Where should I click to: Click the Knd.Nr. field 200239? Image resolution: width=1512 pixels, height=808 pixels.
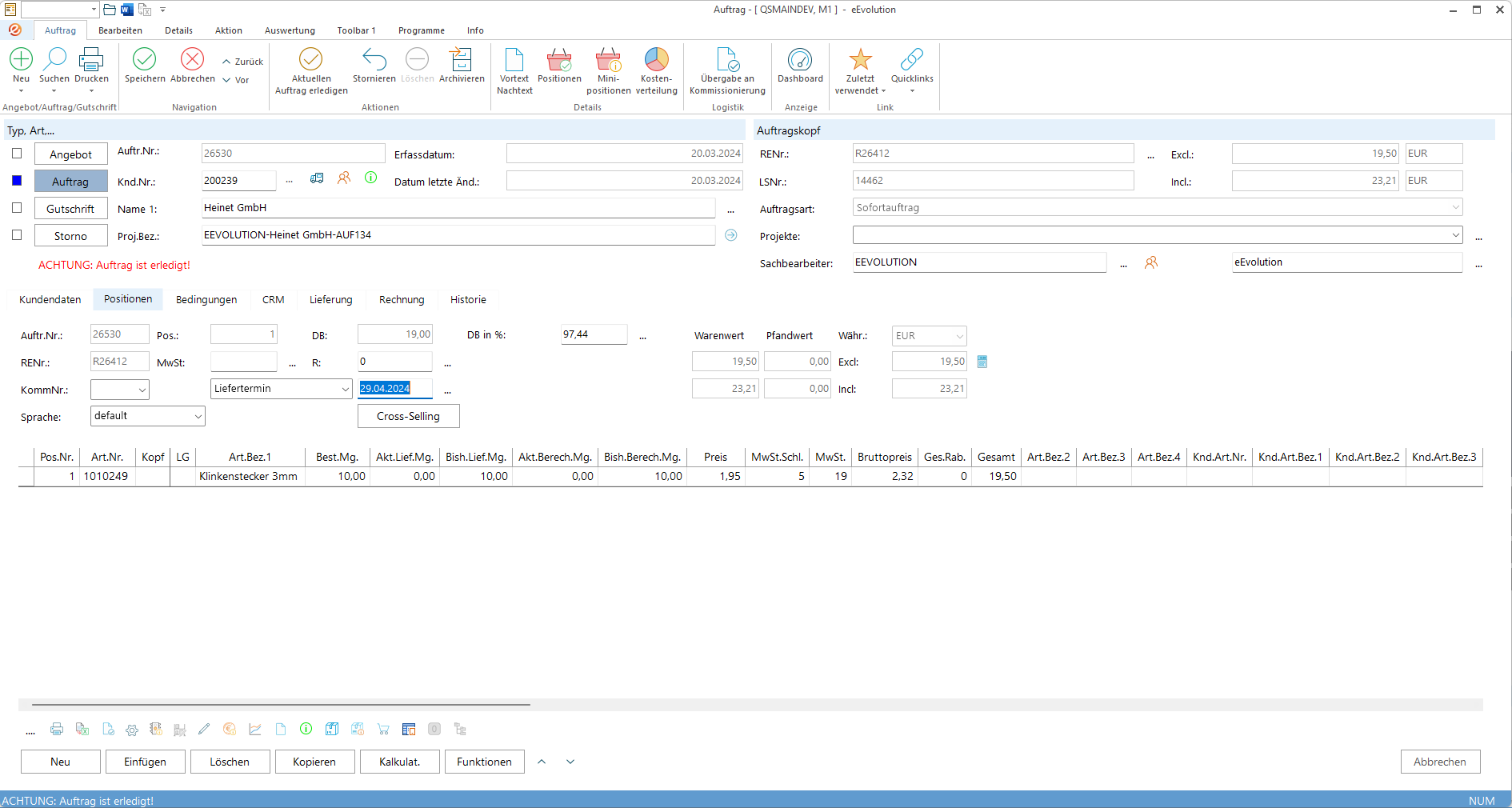238,181
